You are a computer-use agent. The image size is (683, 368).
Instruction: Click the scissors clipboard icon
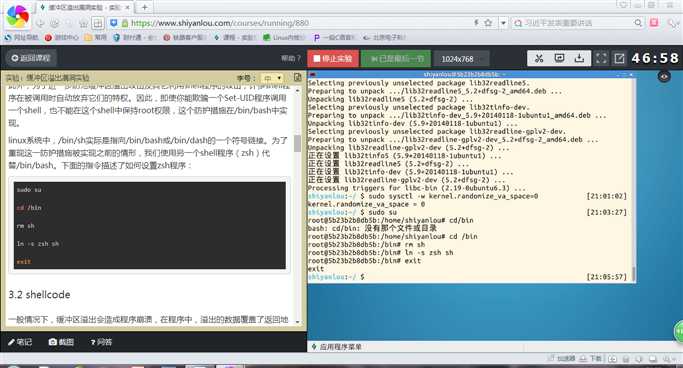539,58
